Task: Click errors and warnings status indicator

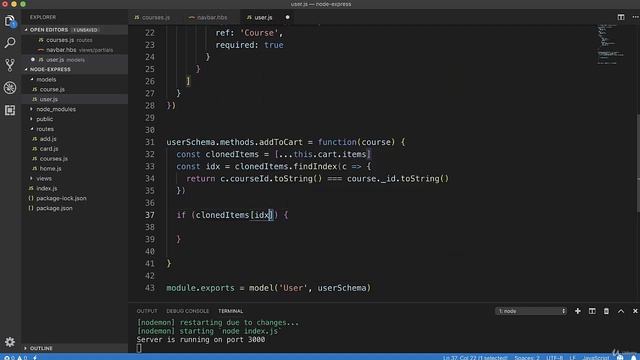Action: pyautogui.click(x=16, y=357)
